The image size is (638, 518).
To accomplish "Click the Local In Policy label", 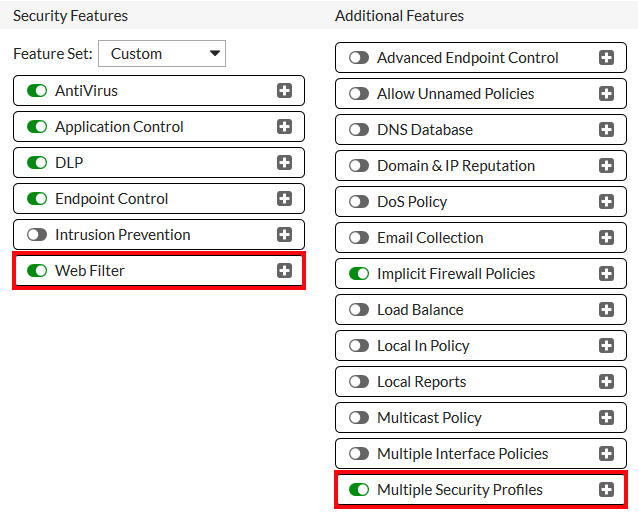I will [423, 346].
